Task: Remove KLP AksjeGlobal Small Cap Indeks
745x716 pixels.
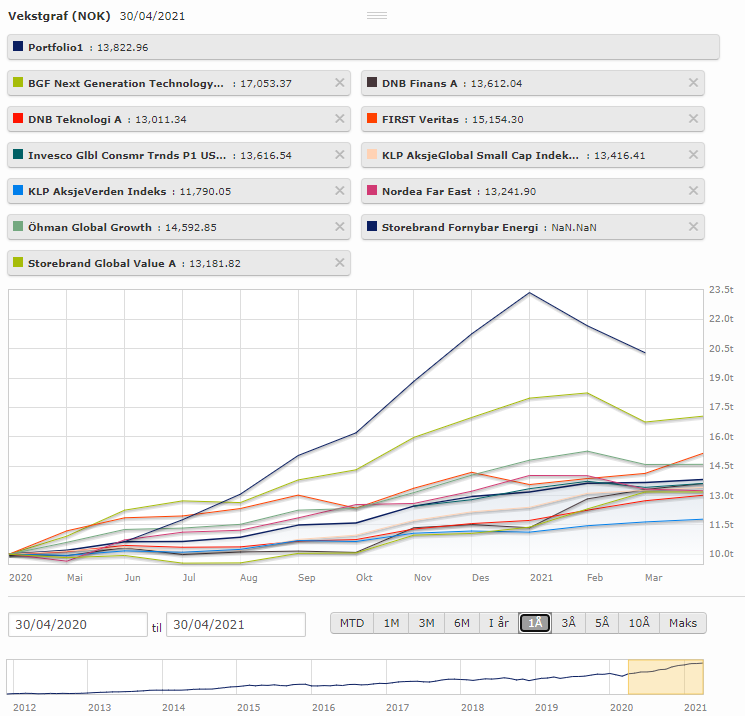Action: pyautogui.click(x=693, y=155)
